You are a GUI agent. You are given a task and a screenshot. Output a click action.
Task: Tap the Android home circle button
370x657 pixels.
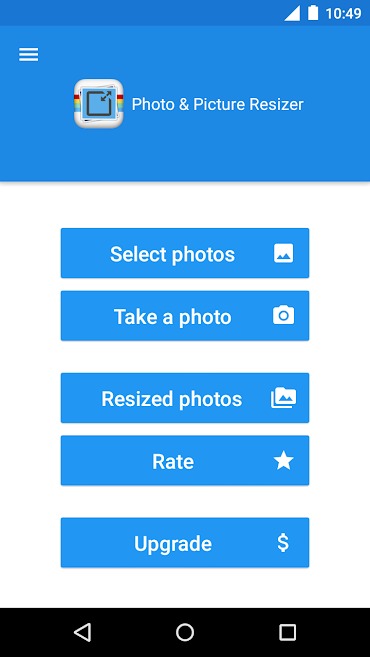coord(185,632)
